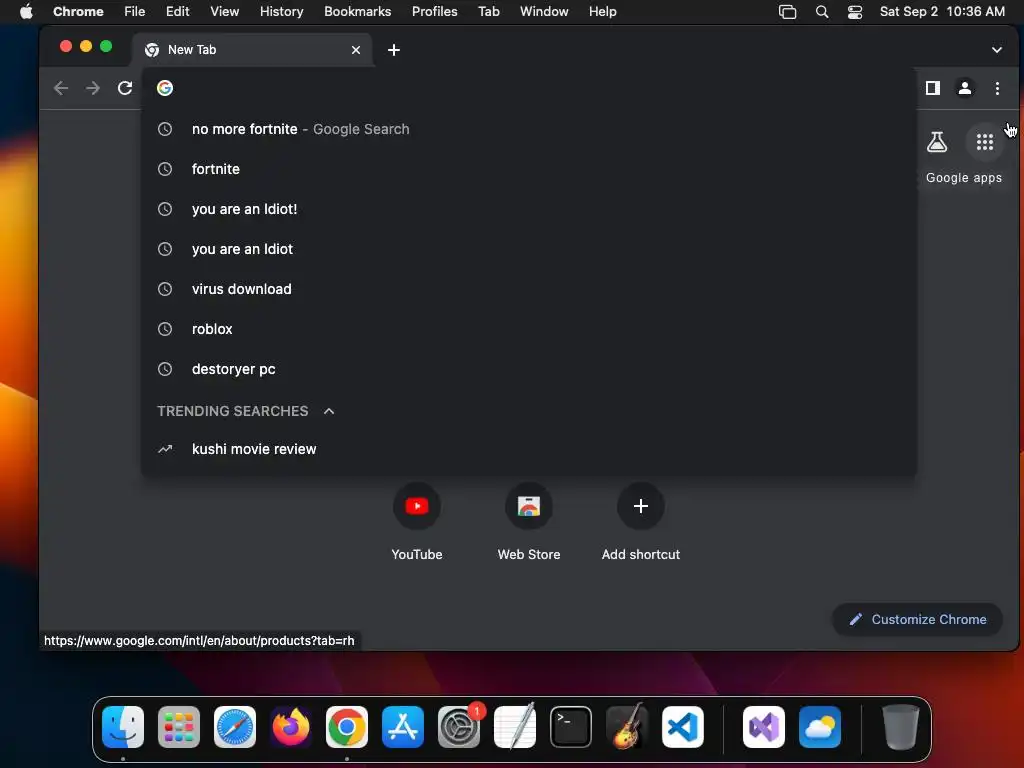Screen dimensions: 1024x768
Task: Open Launchpad from the Dock
Action: click(179, 727)
